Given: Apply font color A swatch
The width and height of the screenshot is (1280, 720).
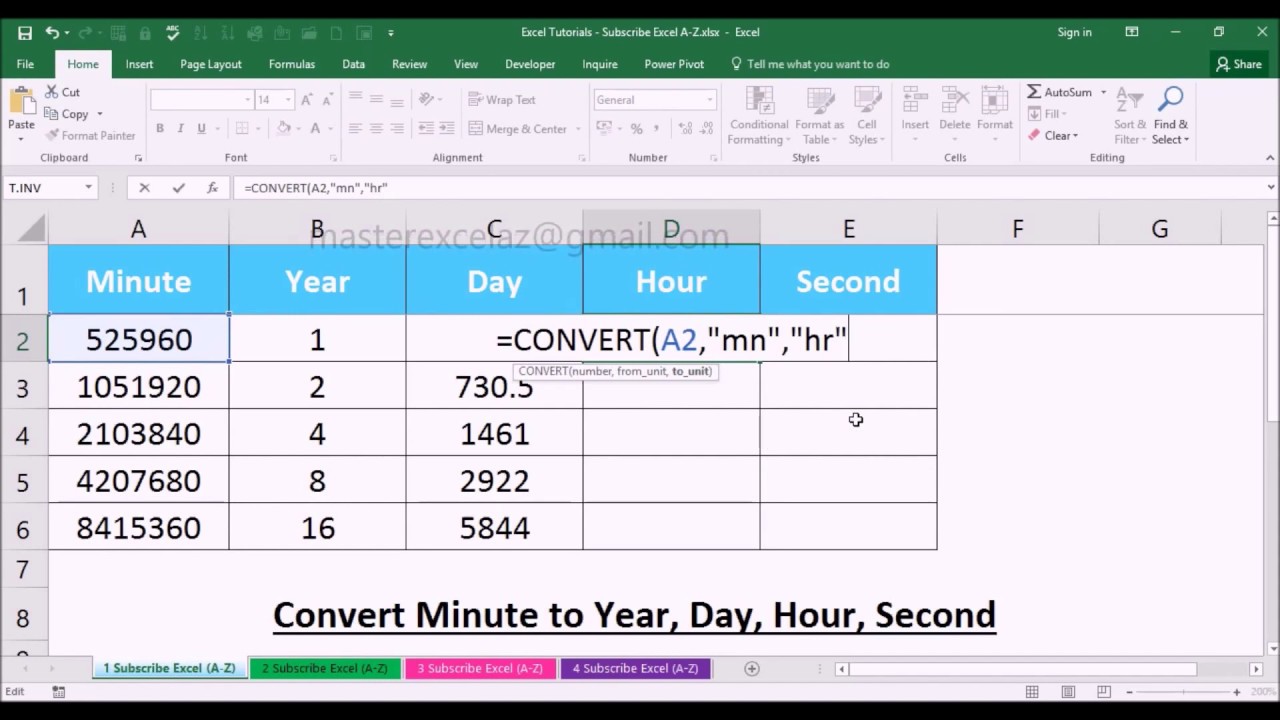Looking at the screenshot, I should click(x=315, y=128).
